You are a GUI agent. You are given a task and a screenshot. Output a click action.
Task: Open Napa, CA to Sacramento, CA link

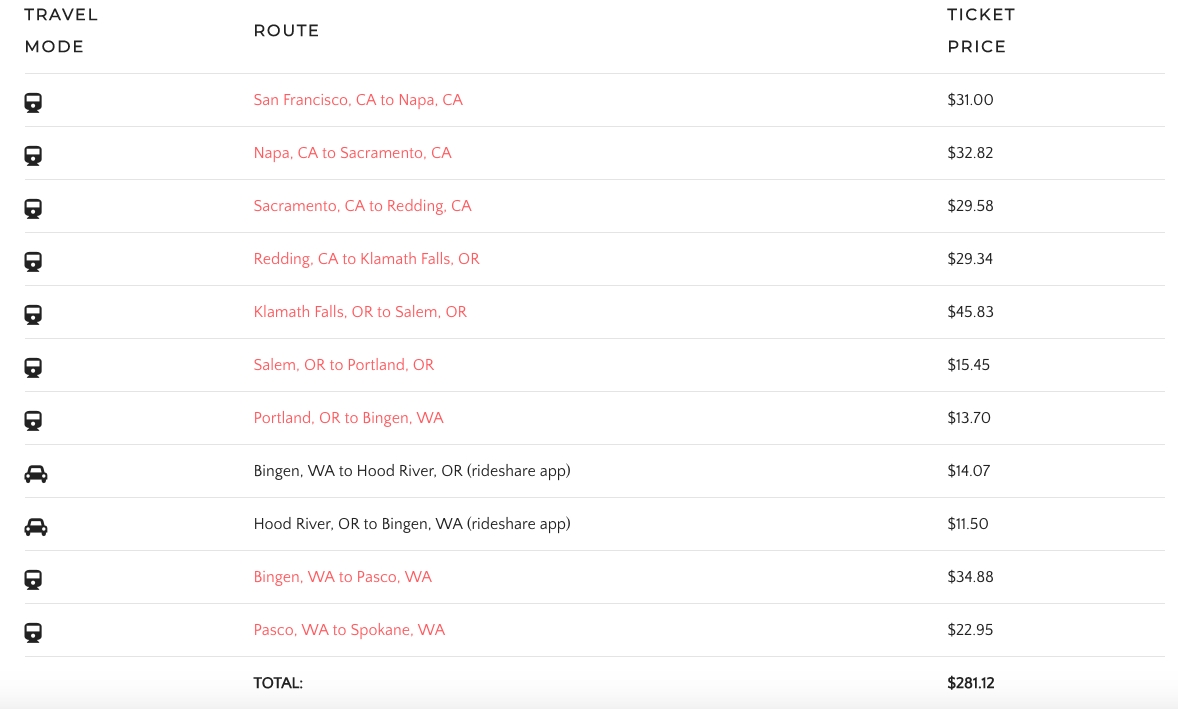coord(352,153)
